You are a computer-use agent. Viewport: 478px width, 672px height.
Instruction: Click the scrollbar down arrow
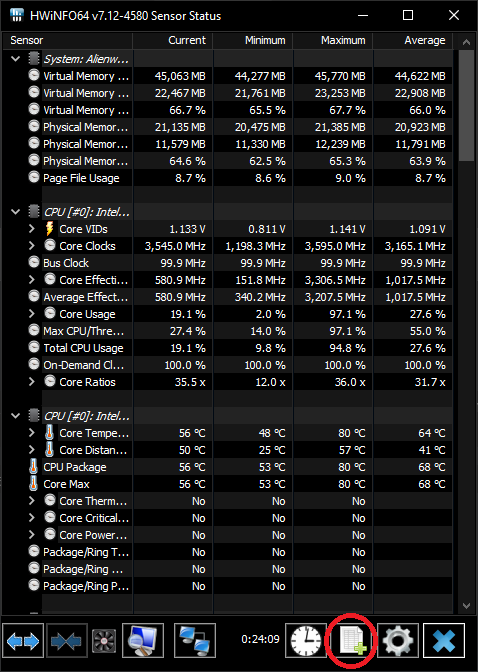pyautogui.click(x=466, y=606)
